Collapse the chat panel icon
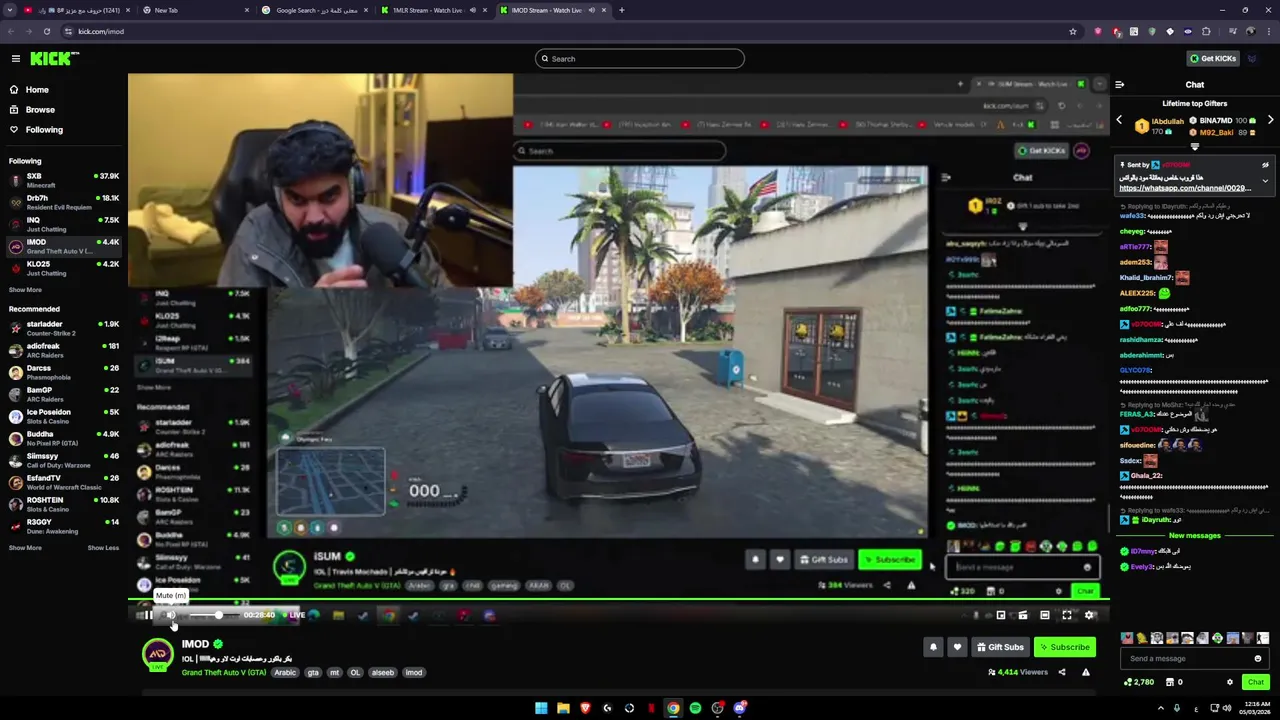The height and width of the screenshot is (720, 1280). coord(1120,85)
